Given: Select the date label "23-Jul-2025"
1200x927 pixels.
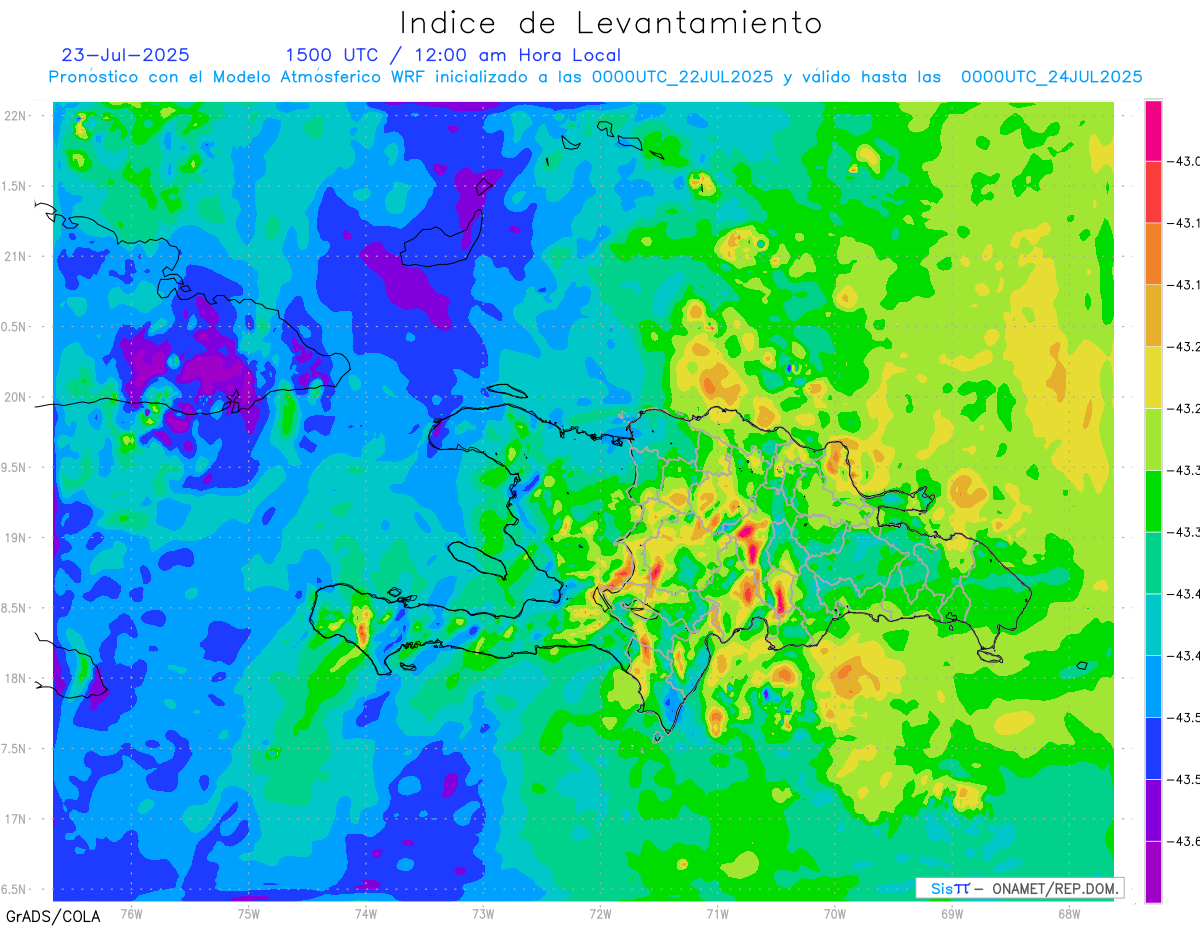Looking at the screenshot, I should click(x=126, y=55).
